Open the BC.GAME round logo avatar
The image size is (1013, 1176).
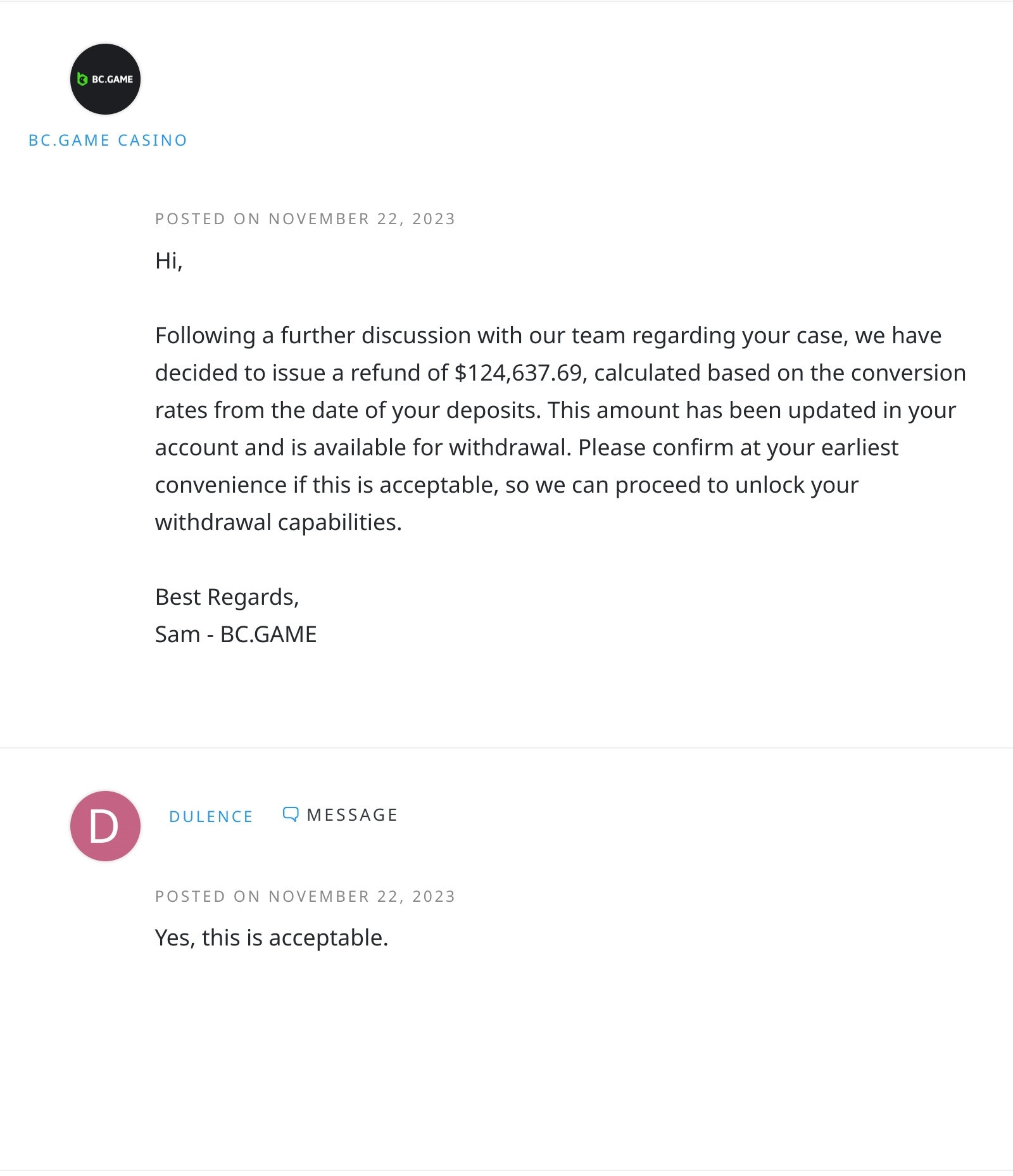(x=105, y=79)
